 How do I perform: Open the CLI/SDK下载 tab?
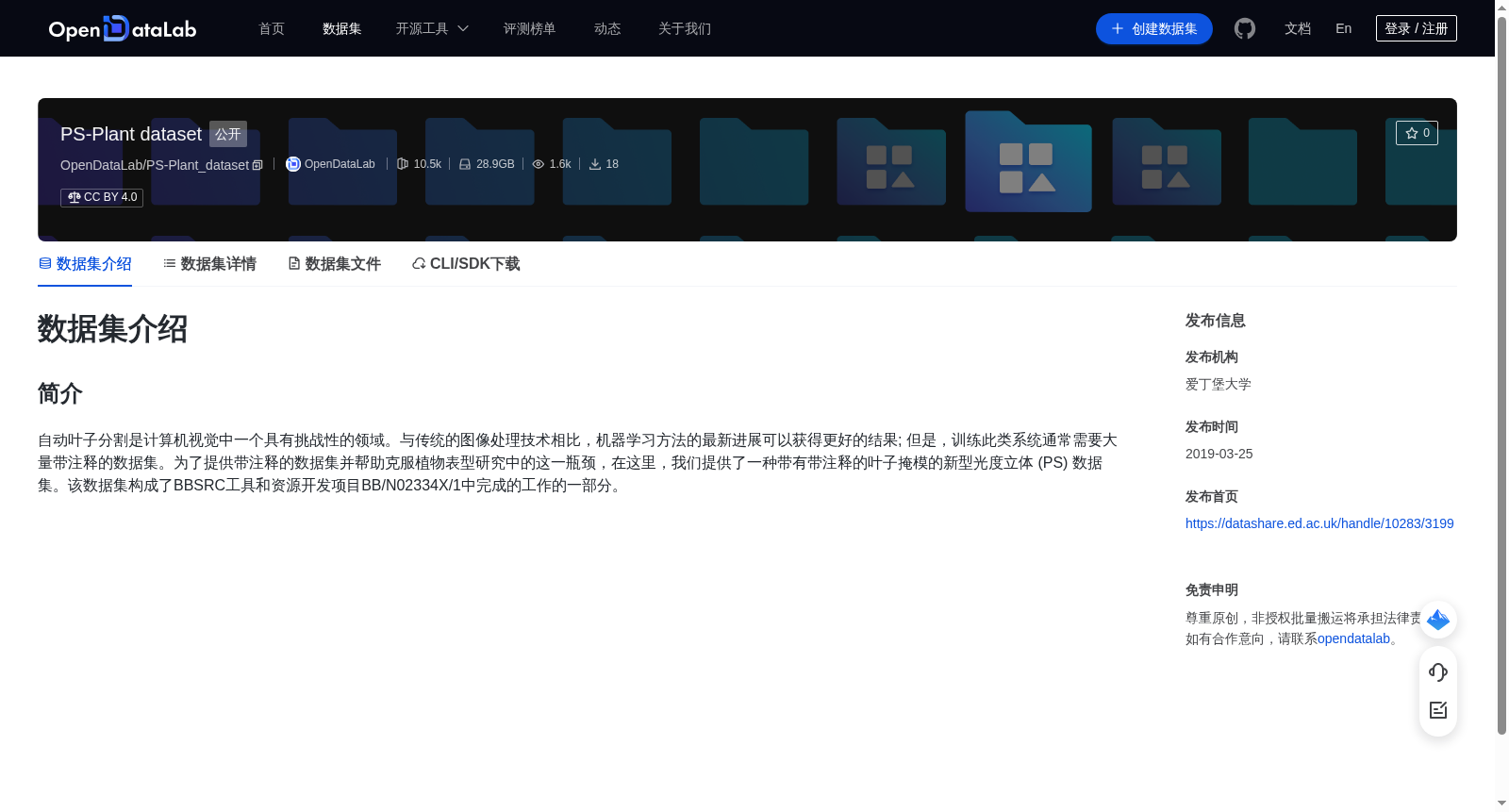pos(466,264)
